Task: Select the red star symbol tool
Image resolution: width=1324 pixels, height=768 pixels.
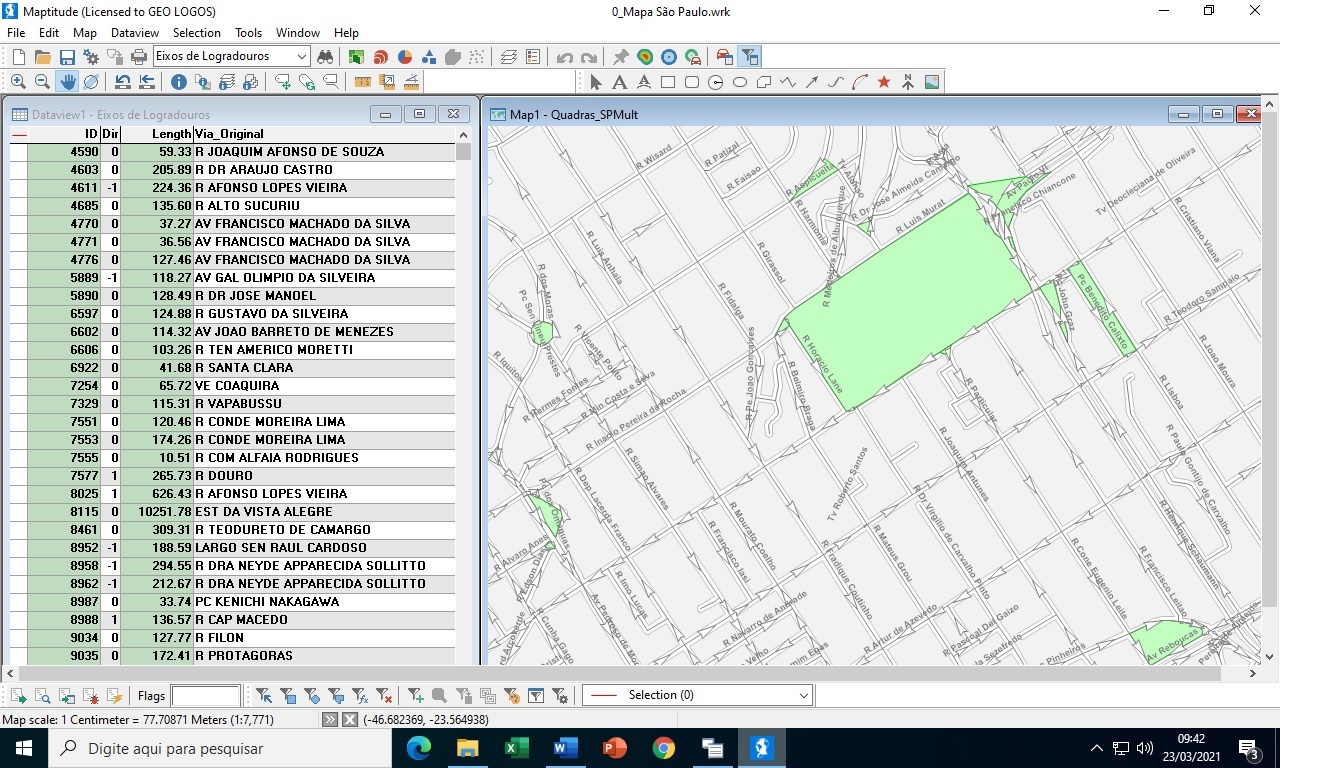Action: point(884,82)
